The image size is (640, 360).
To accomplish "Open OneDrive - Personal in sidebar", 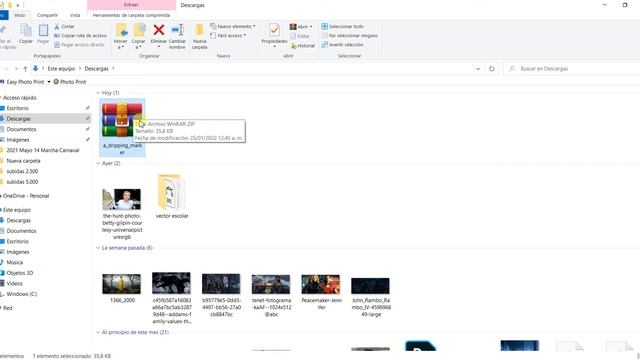I will pos(26,196).
